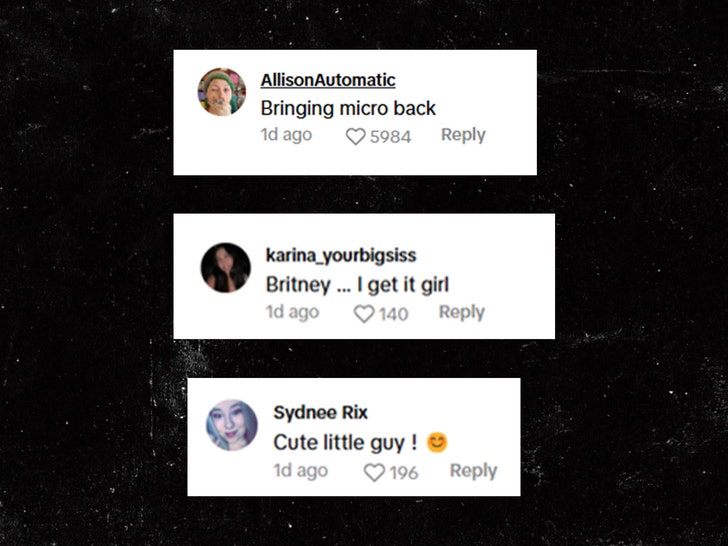
Task: Open the Sydnee Rix username link
Action: coord(320,412)
